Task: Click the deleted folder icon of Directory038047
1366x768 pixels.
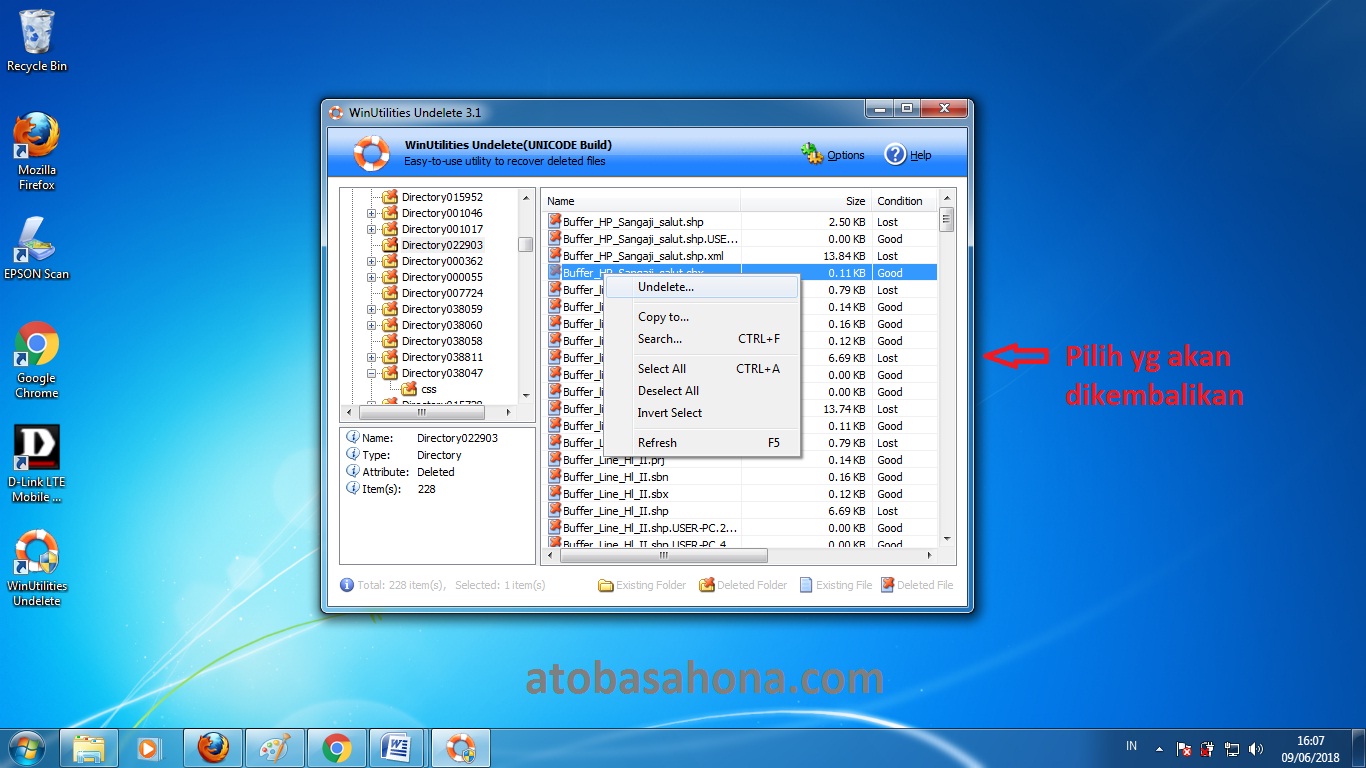Action: [390, 373]
